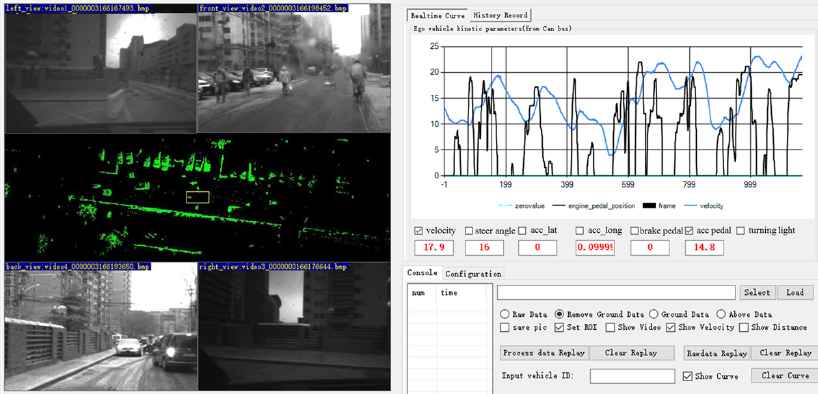Choose the Ground Data radio option
The image size is (818, 394).
653,314
